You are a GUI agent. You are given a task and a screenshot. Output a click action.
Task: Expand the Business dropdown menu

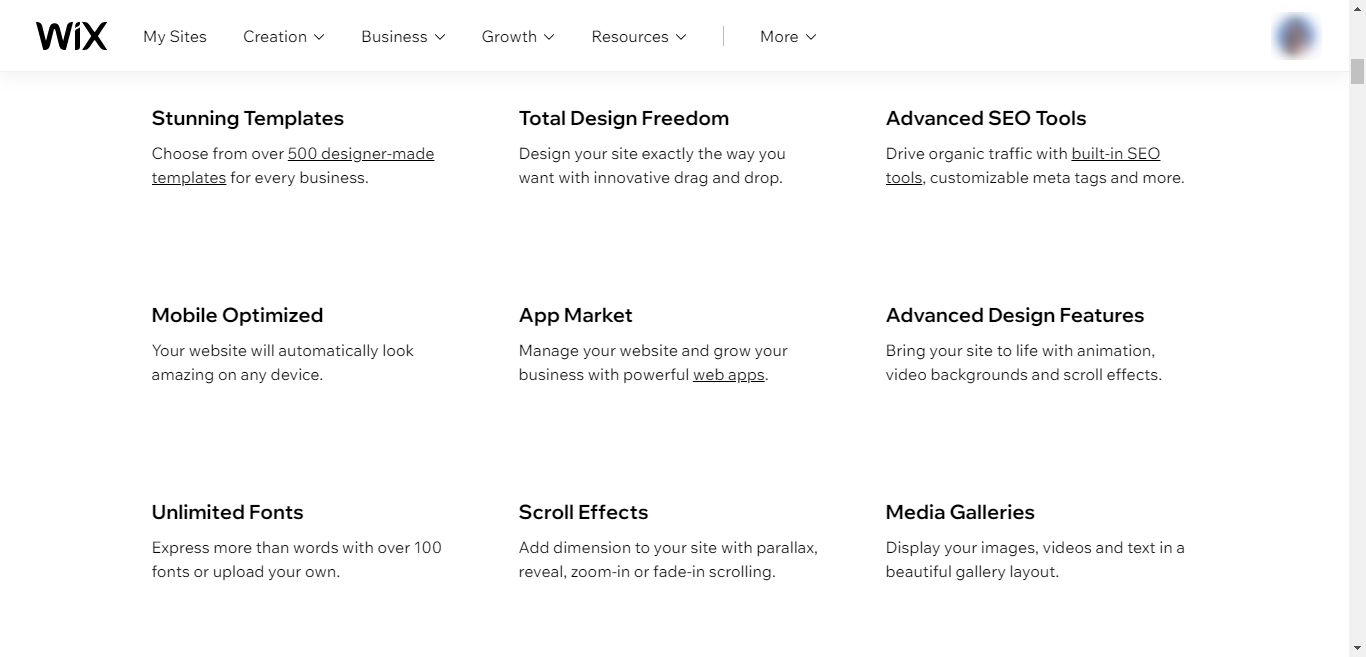click(x=403, y=36)
